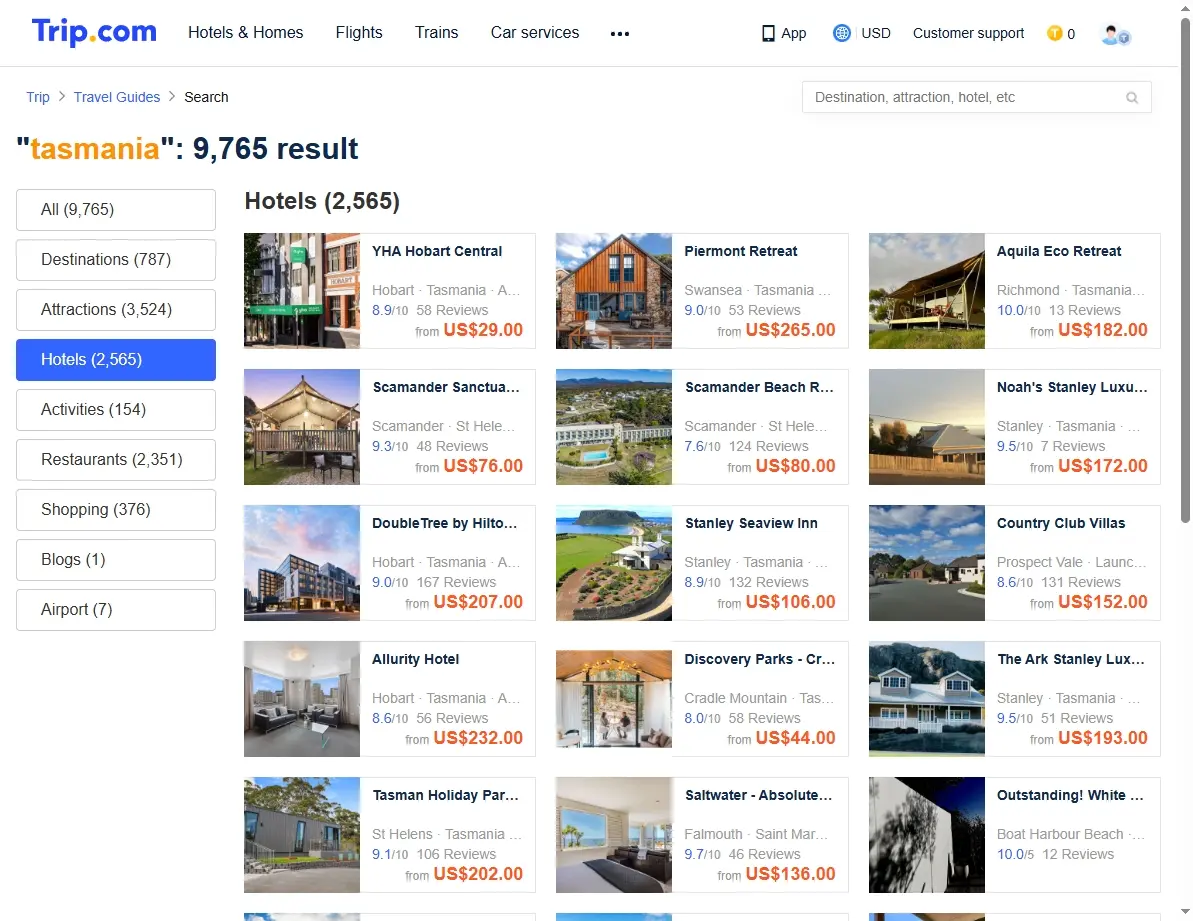Open Hotels & Homes menu
1193x921 pixels.
point(246,33)
